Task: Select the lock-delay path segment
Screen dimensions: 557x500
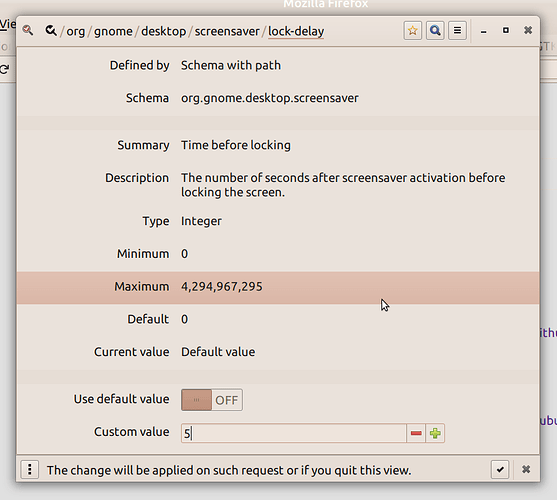Action: pos(296,31)
